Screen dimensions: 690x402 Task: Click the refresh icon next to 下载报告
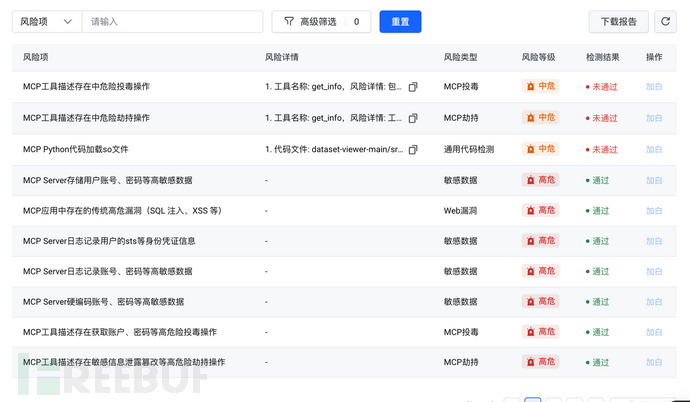[x=664, y=22]
